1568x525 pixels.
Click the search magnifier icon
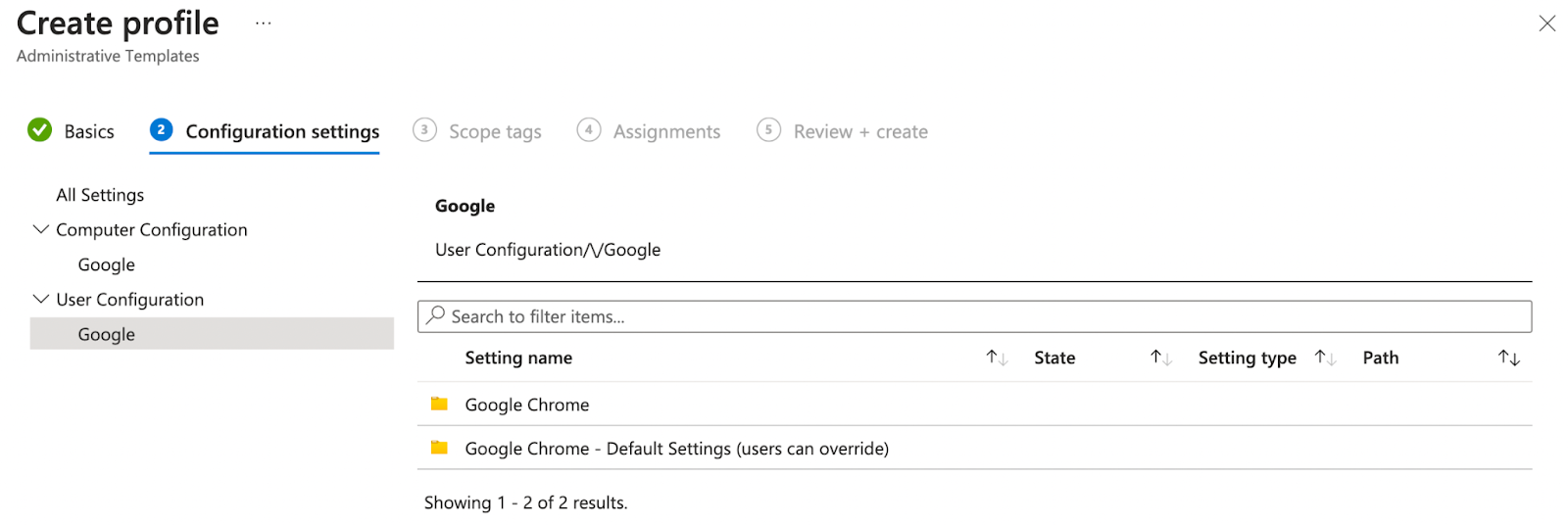pyautogui.click(x=436, y=315)
